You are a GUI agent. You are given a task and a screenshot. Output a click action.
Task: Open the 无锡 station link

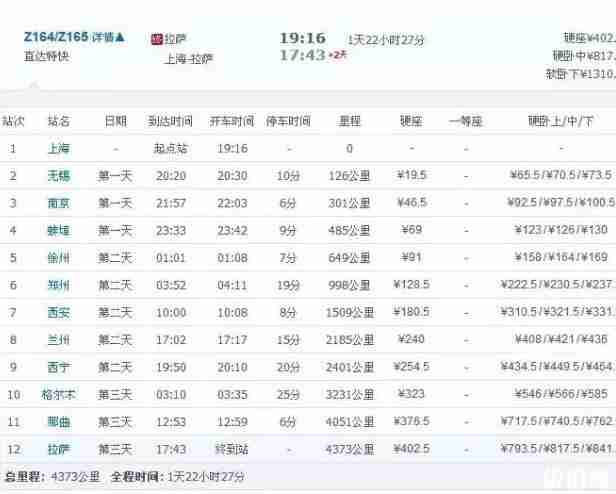(59, 176)
